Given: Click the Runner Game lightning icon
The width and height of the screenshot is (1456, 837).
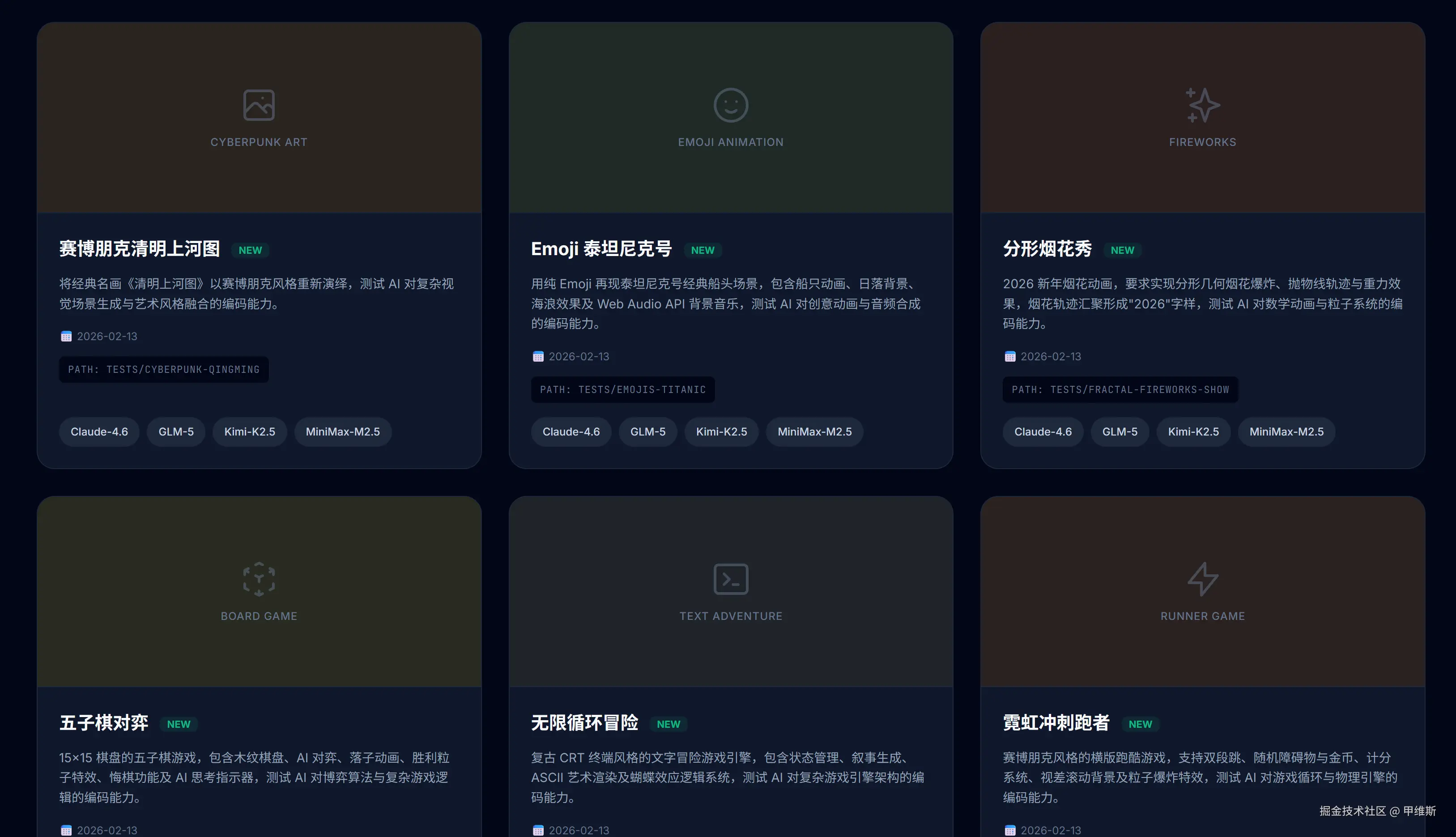Looking at the screenshot, I should (x=1202, y=579).
